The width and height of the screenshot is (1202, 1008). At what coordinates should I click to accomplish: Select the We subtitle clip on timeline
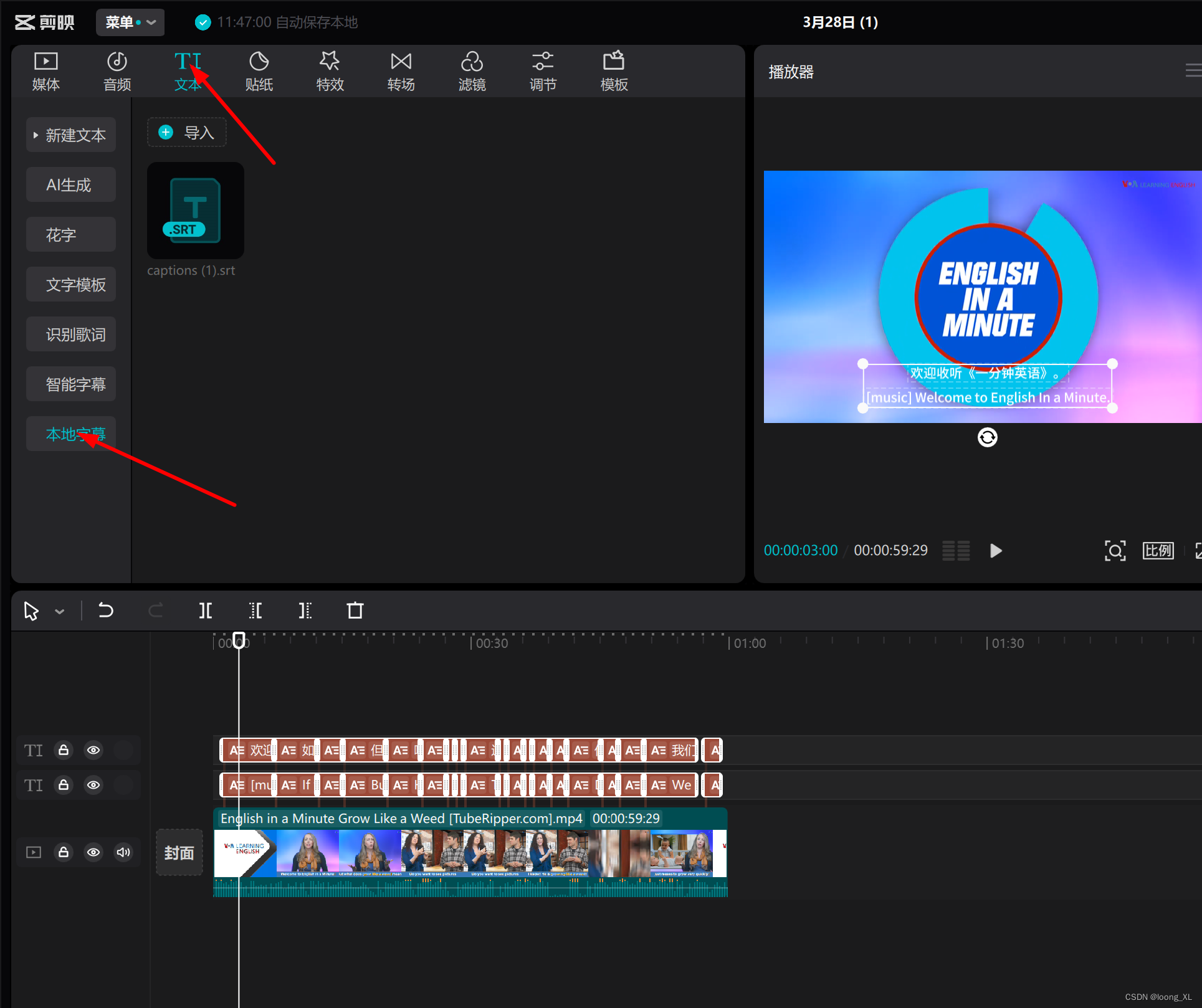click(671, 785)
